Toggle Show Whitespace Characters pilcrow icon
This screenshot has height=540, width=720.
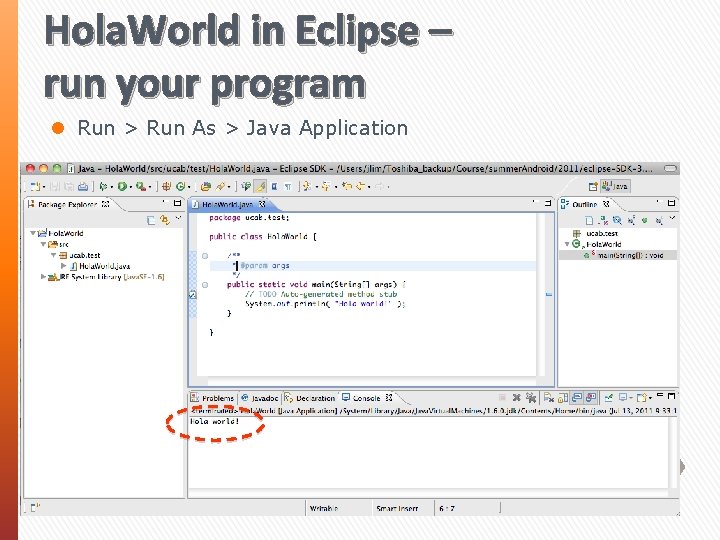288,186
